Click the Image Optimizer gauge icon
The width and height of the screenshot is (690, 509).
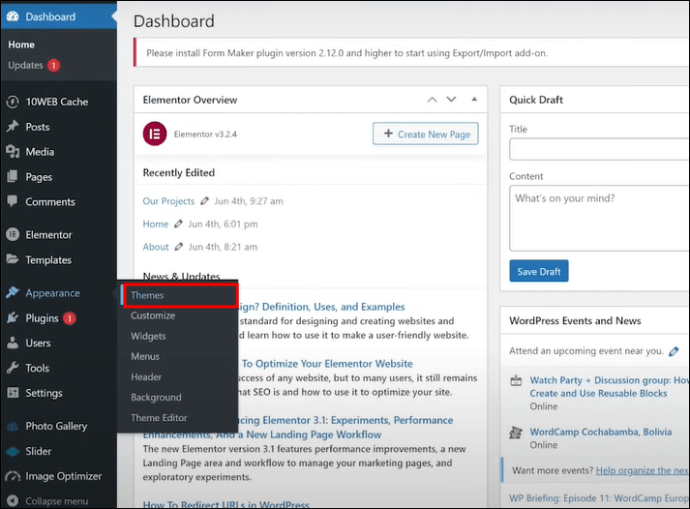13,476
